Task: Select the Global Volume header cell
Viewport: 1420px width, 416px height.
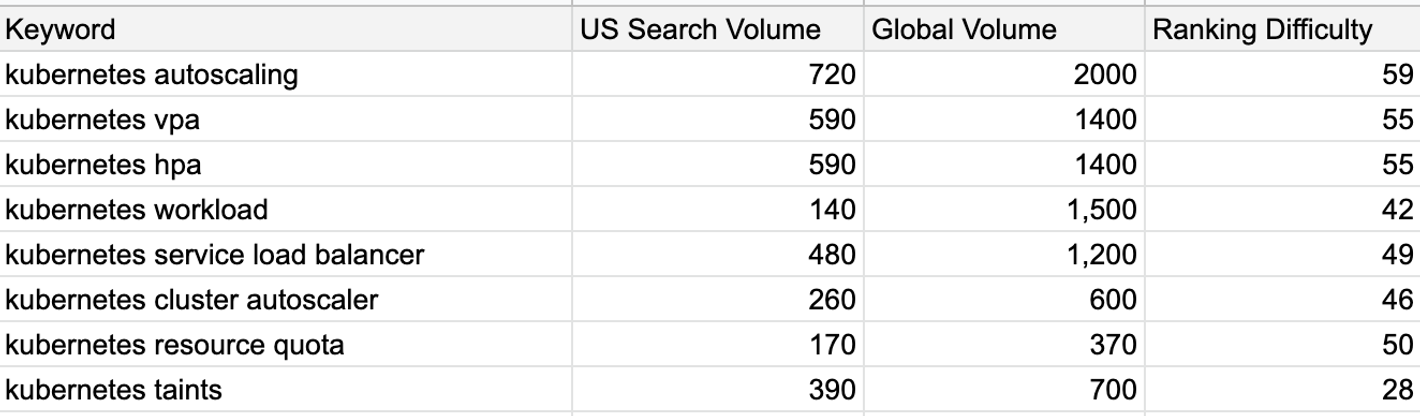Action: point(1004,29)
